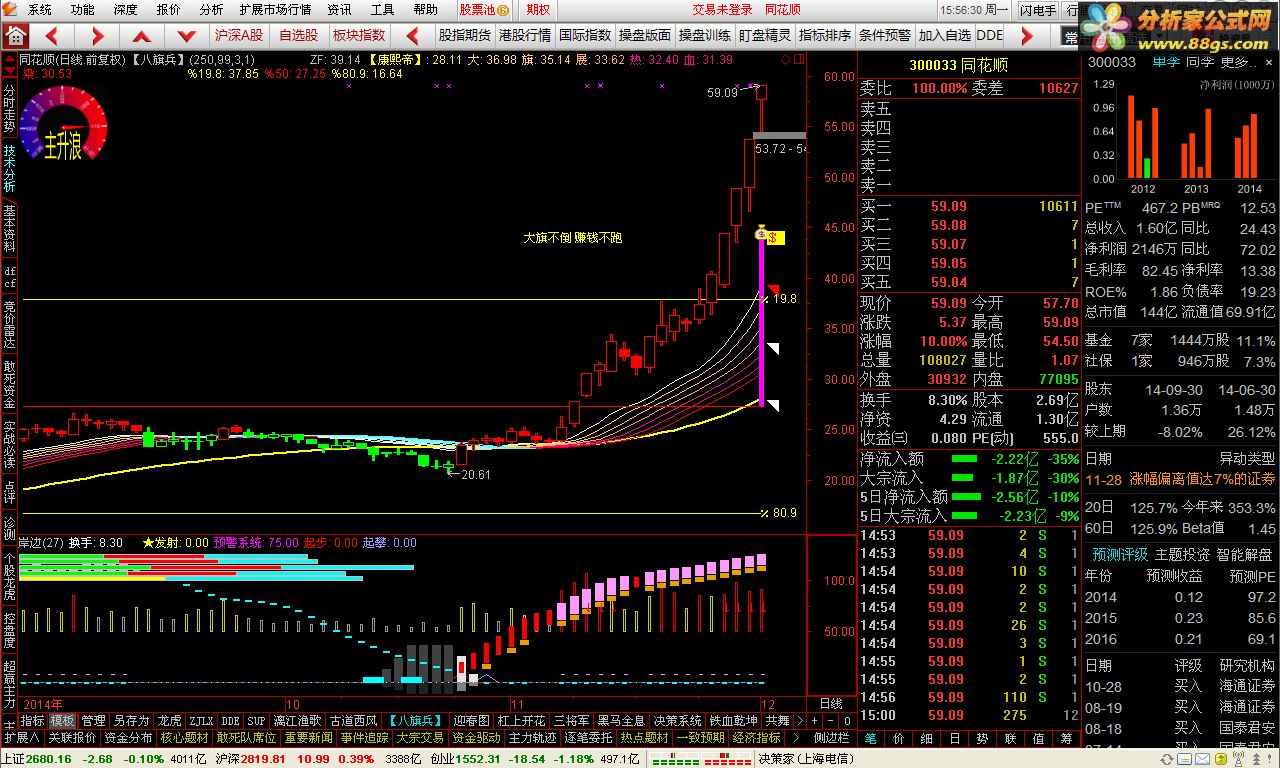Screen dimensions: 1280x768
Task: Switch to the 技术分析 side tab
Action: [x=9, y=167]
